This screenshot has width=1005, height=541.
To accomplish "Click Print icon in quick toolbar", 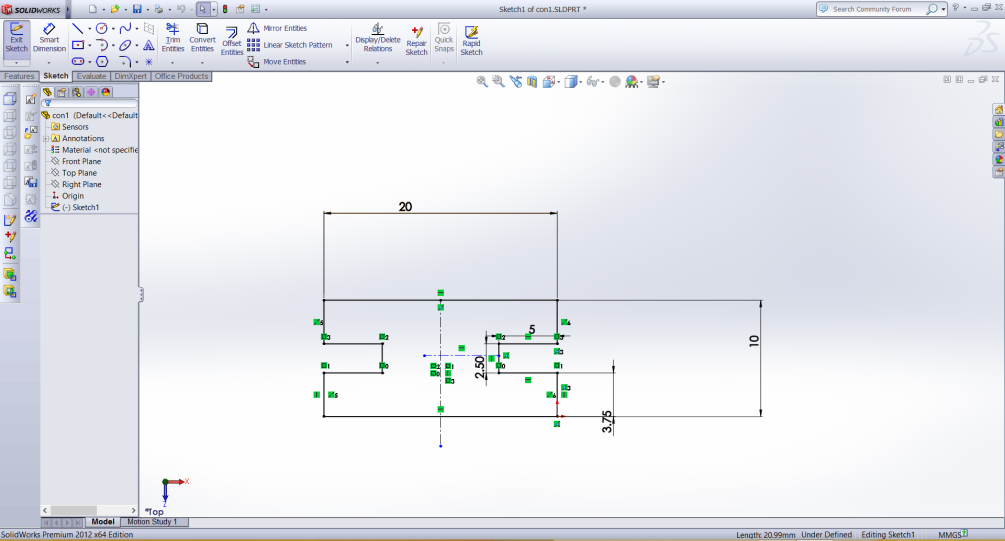I will [159, 9].
